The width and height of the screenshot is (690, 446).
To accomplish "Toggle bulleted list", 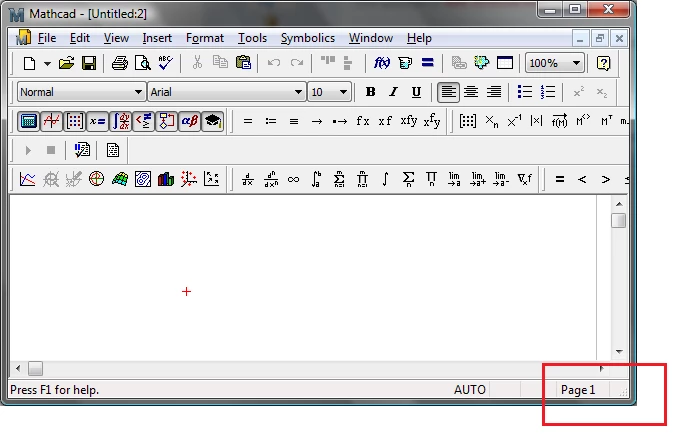I will coord(525,92).
